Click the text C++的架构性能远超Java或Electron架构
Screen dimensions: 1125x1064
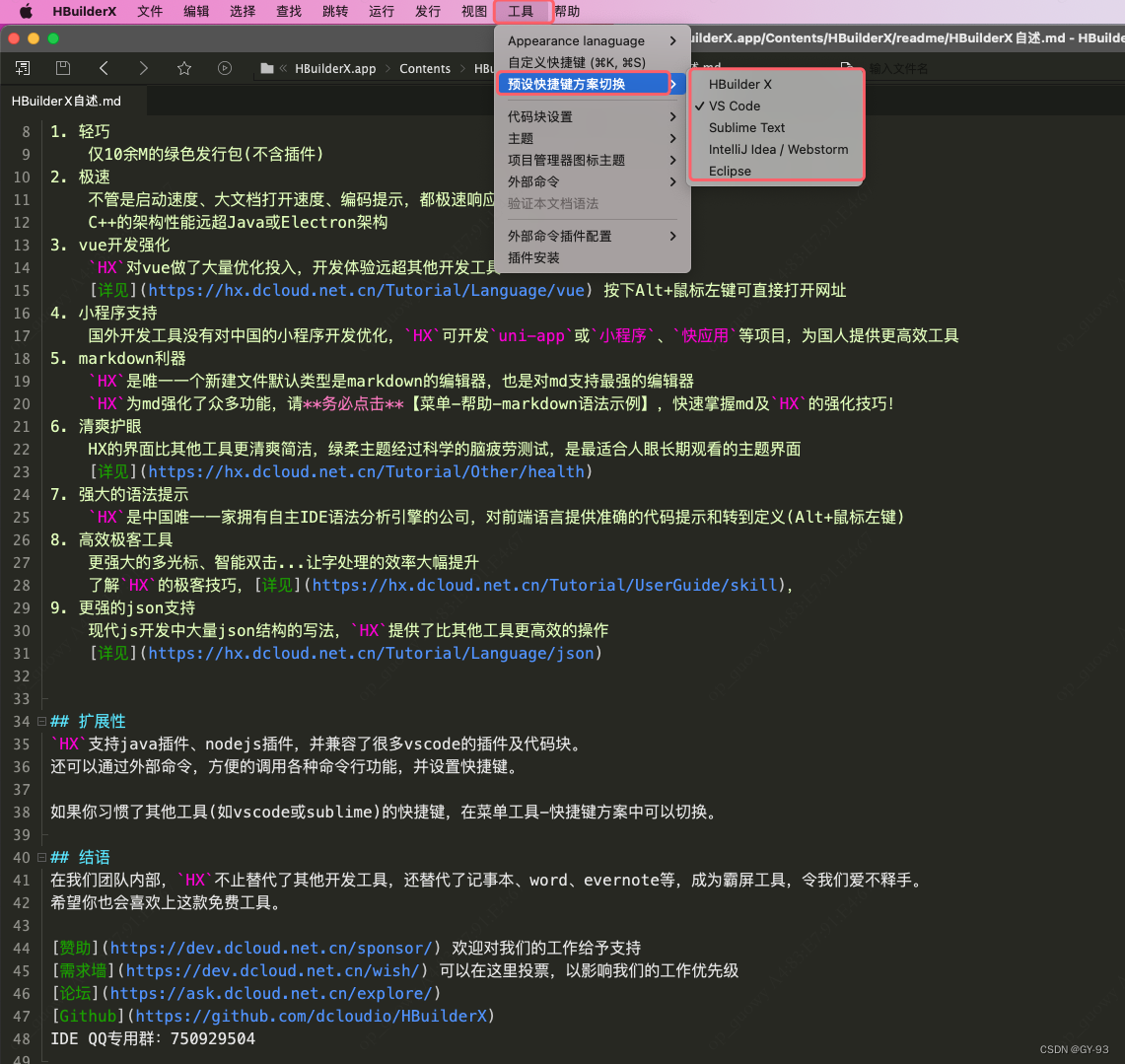(238, 223)
